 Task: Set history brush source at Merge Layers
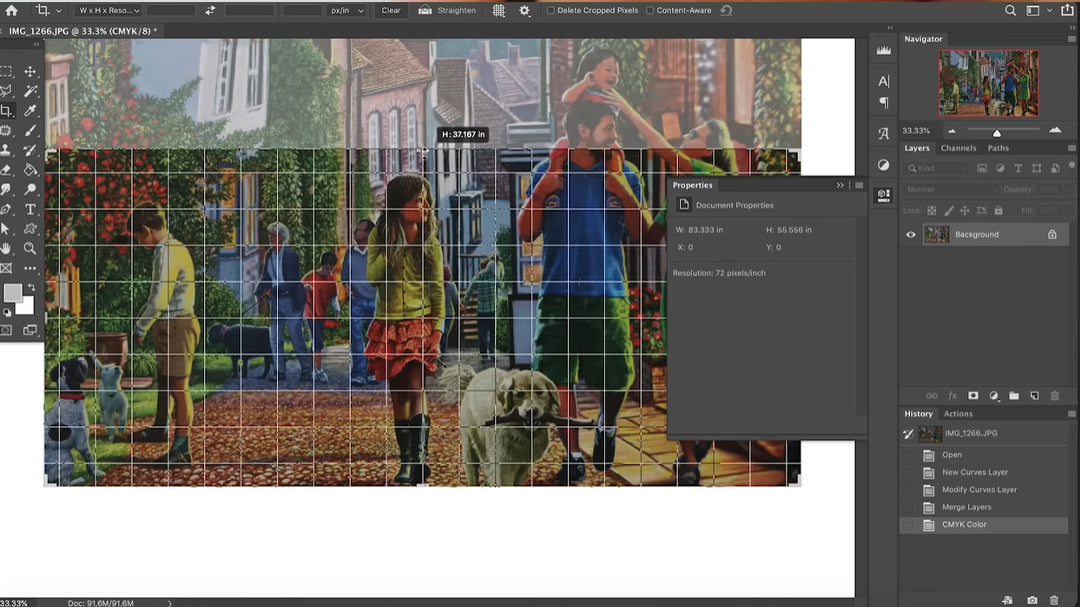click(x=908, y=507)
